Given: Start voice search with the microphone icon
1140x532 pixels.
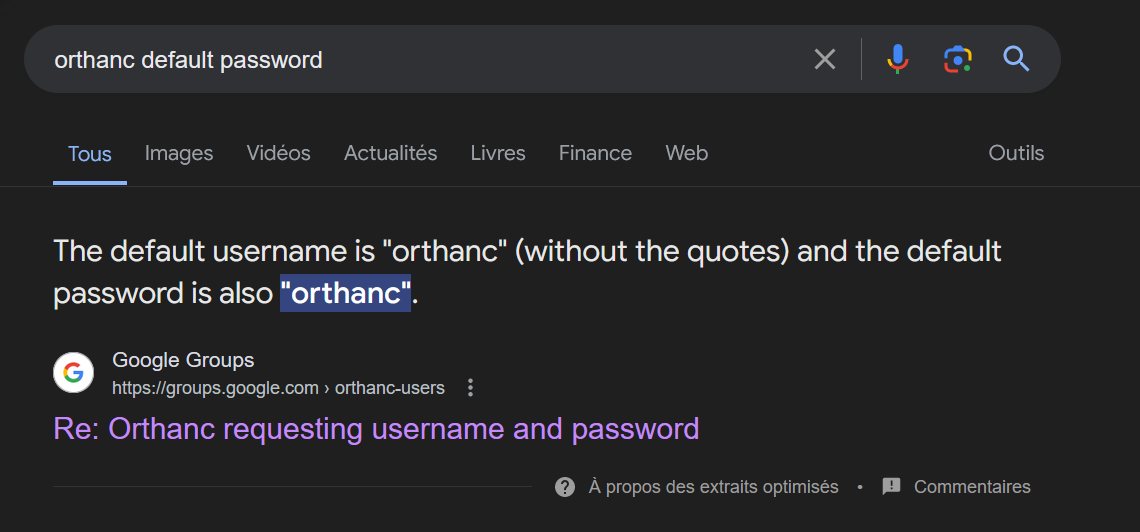Looking at the screenshot, I should pos(898,59).
